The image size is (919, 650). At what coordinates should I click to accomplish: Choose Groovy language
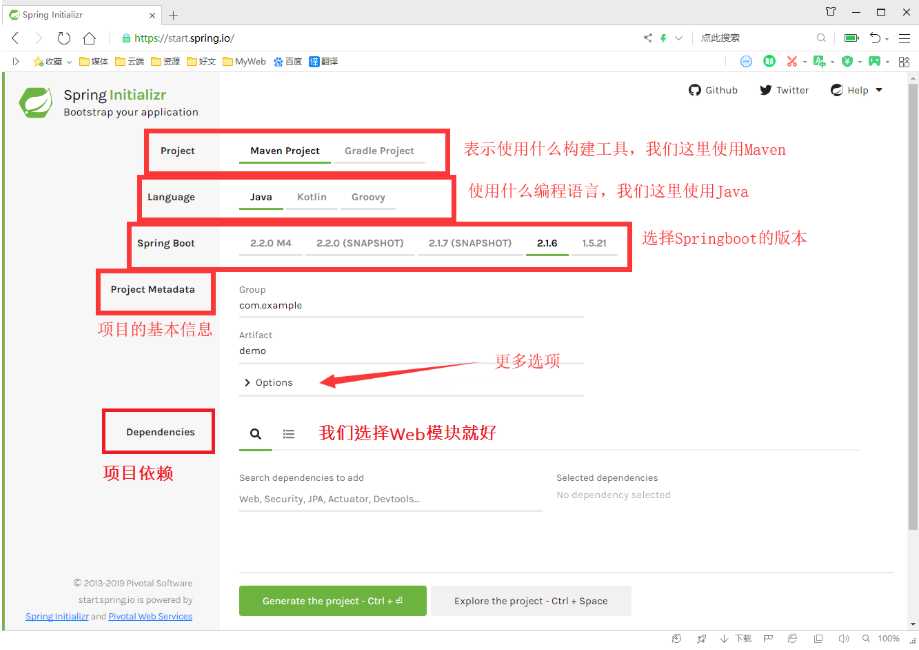point(368,197)
